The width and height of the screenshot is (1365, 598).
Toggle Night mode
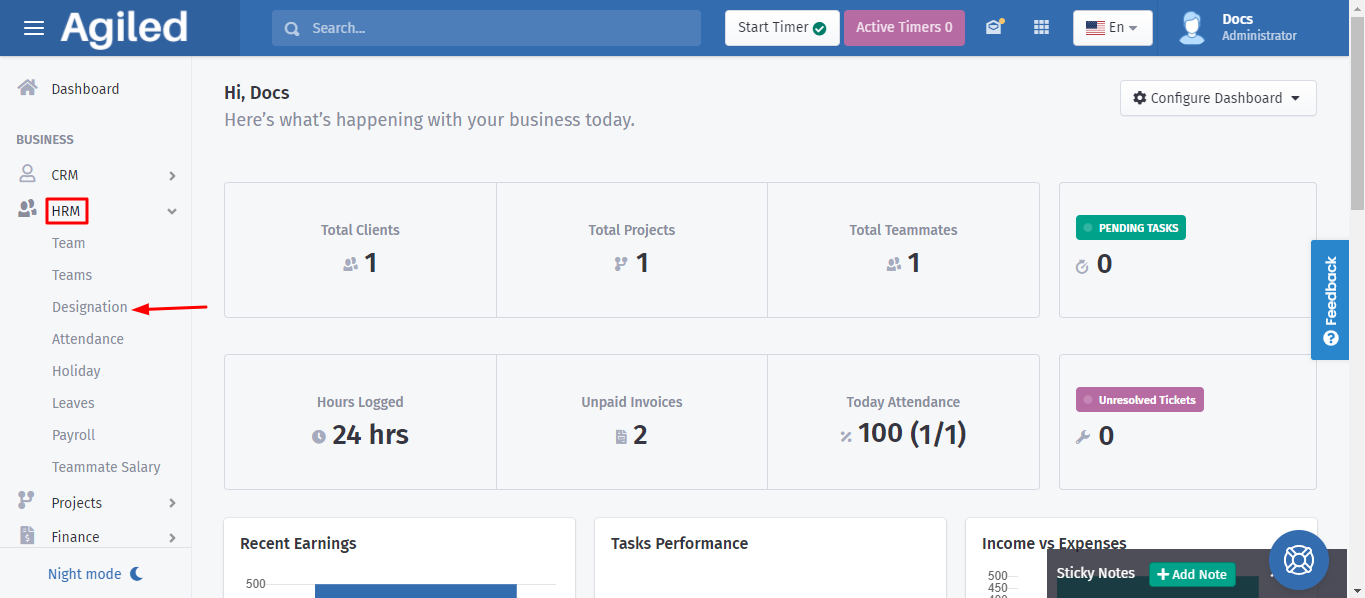(x=96, y=574)
